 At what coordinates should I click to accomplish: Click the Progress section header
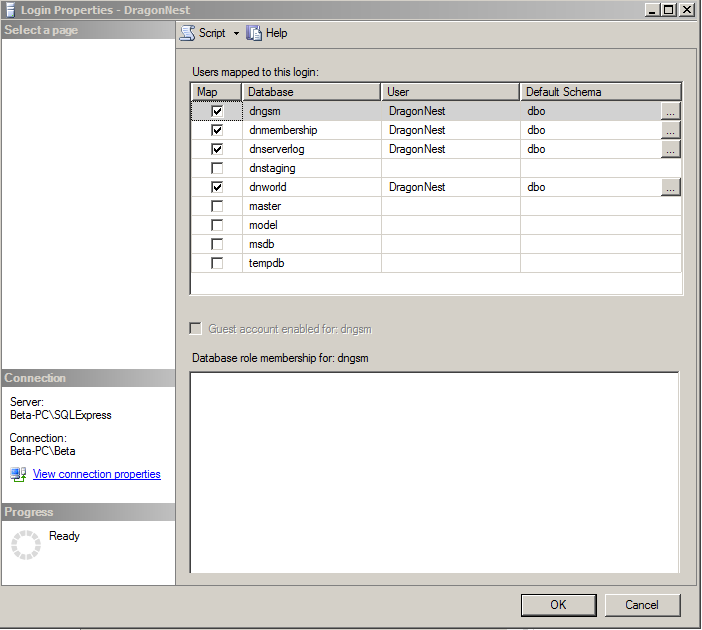pos(88,512)
